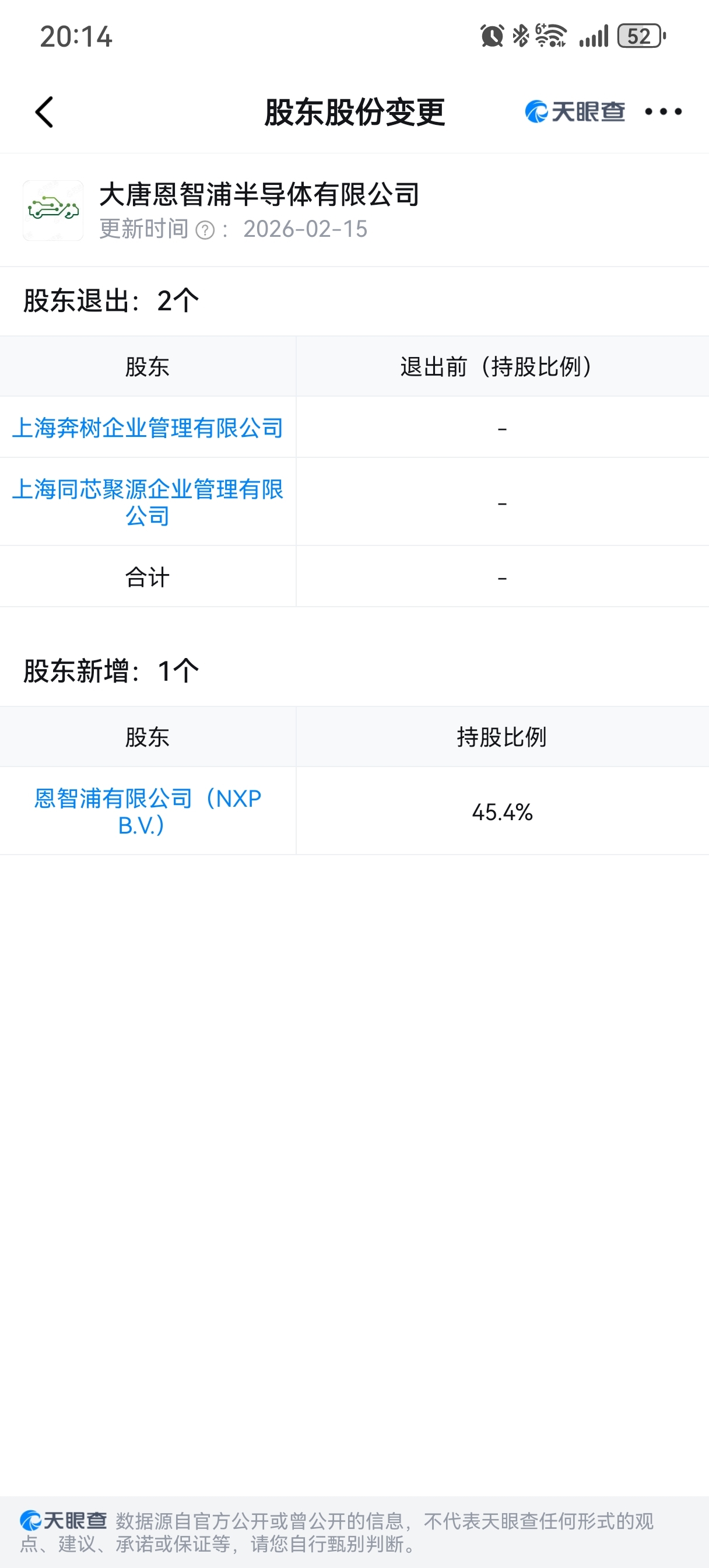The height and width of the screenshot is (1568, 709).
Task: Tap the alarm icon in status bar
Action: tap(492, 36)
